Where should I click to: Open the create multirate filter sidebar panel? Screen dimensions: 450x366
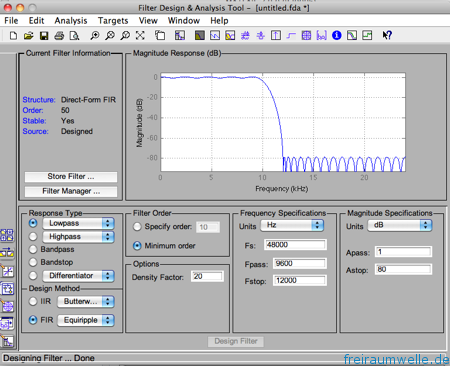click(7, 235)
